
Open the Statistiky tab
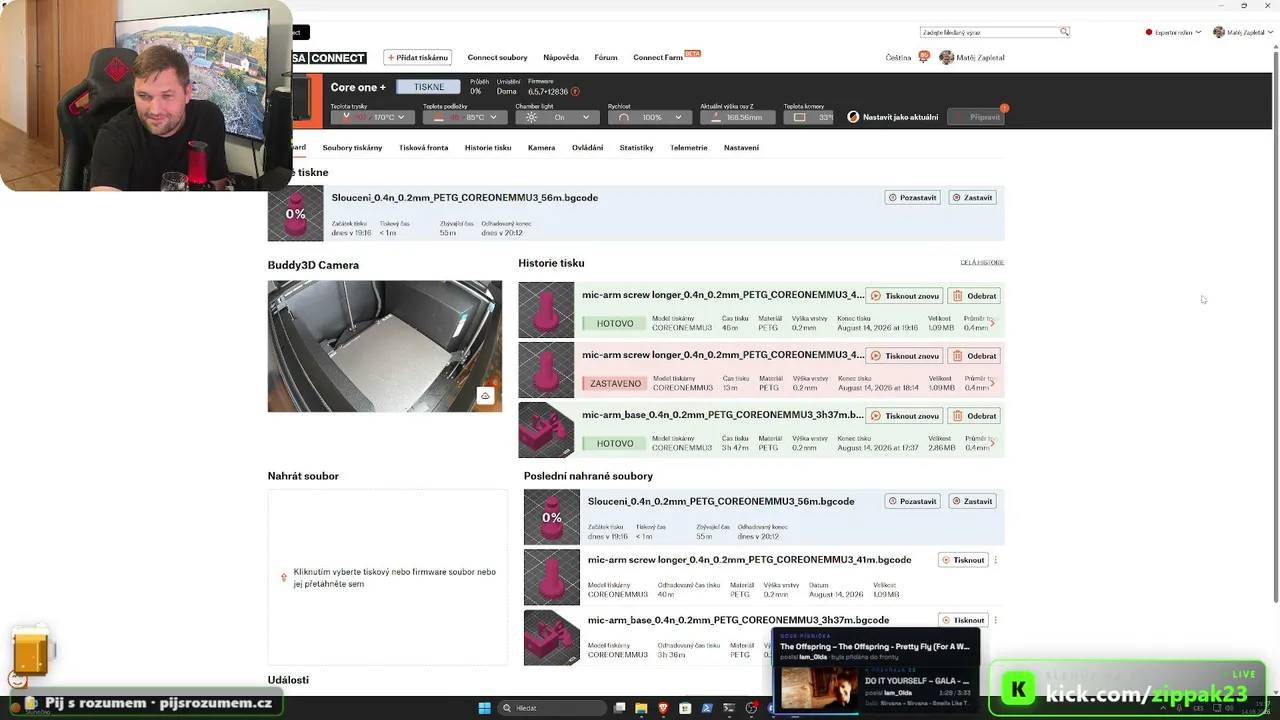click(636, 148)
